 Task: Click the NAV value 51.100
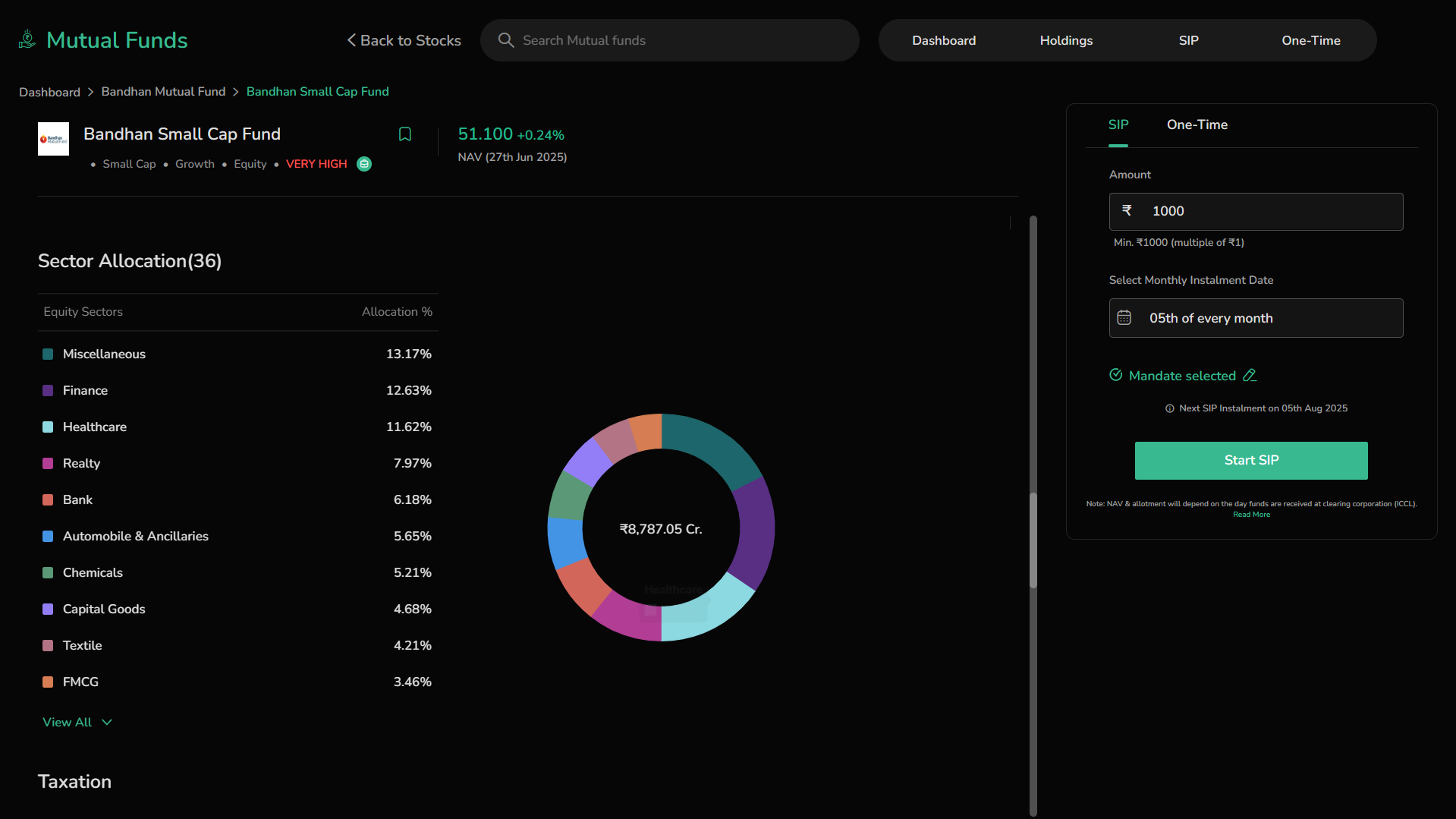486,134
